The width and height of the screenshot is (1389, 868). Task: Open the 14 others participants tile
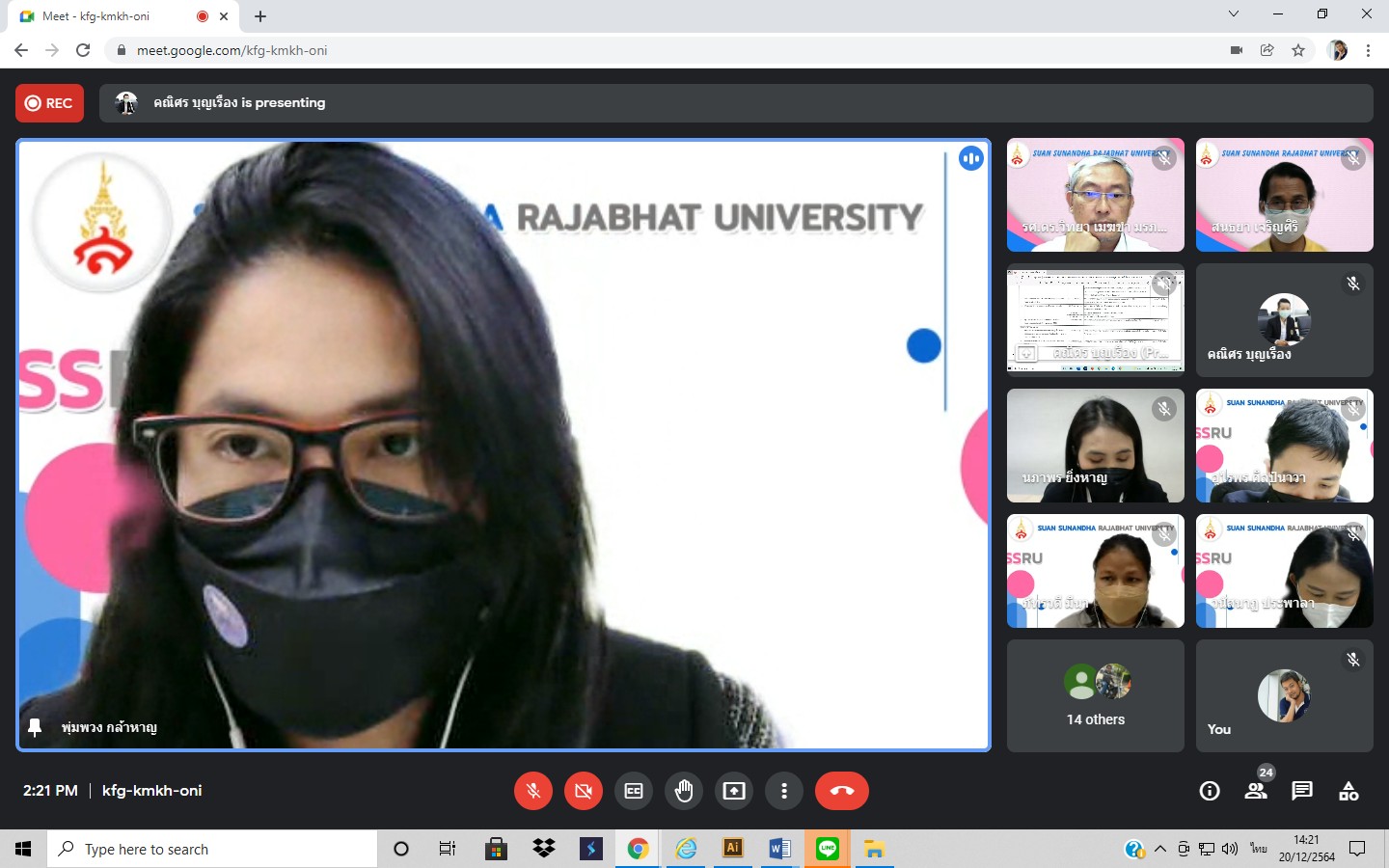click(1095, 695)
